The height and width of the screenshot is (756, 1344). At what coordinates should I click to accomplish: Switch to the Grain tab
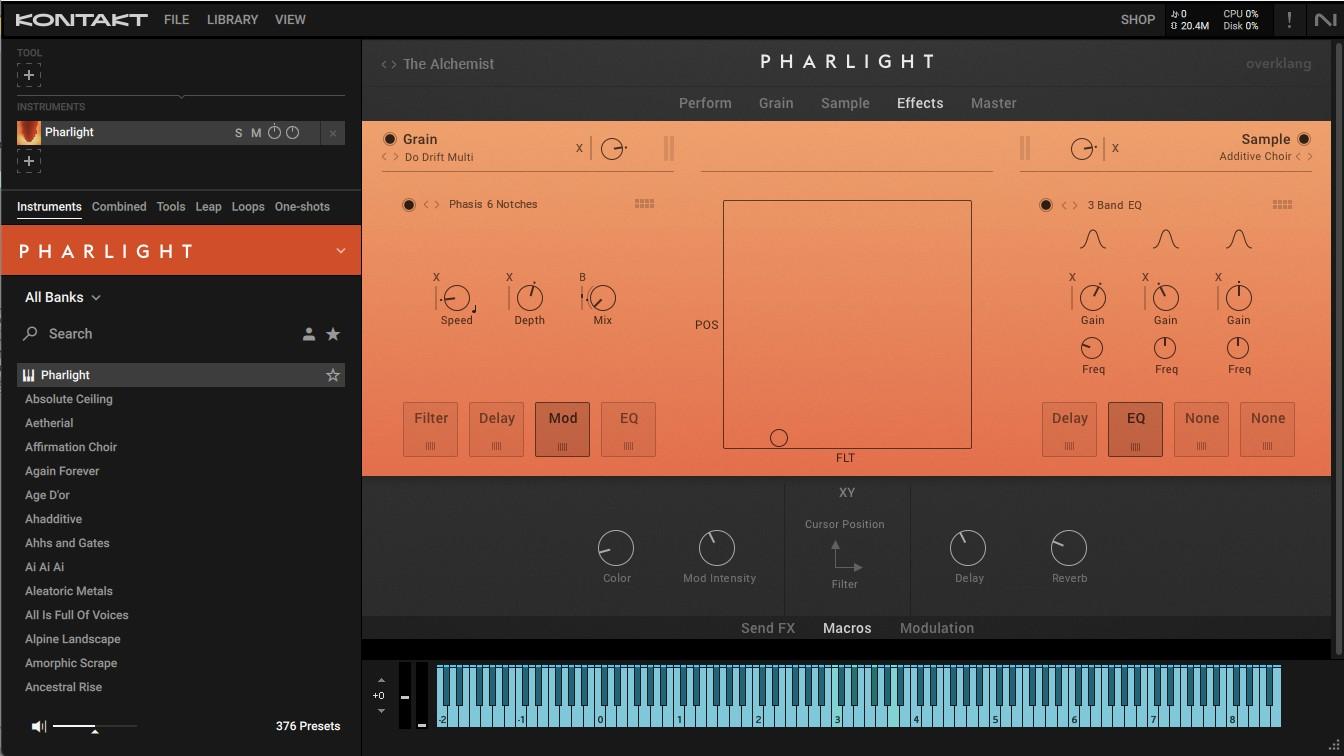(x=776, y=102)
